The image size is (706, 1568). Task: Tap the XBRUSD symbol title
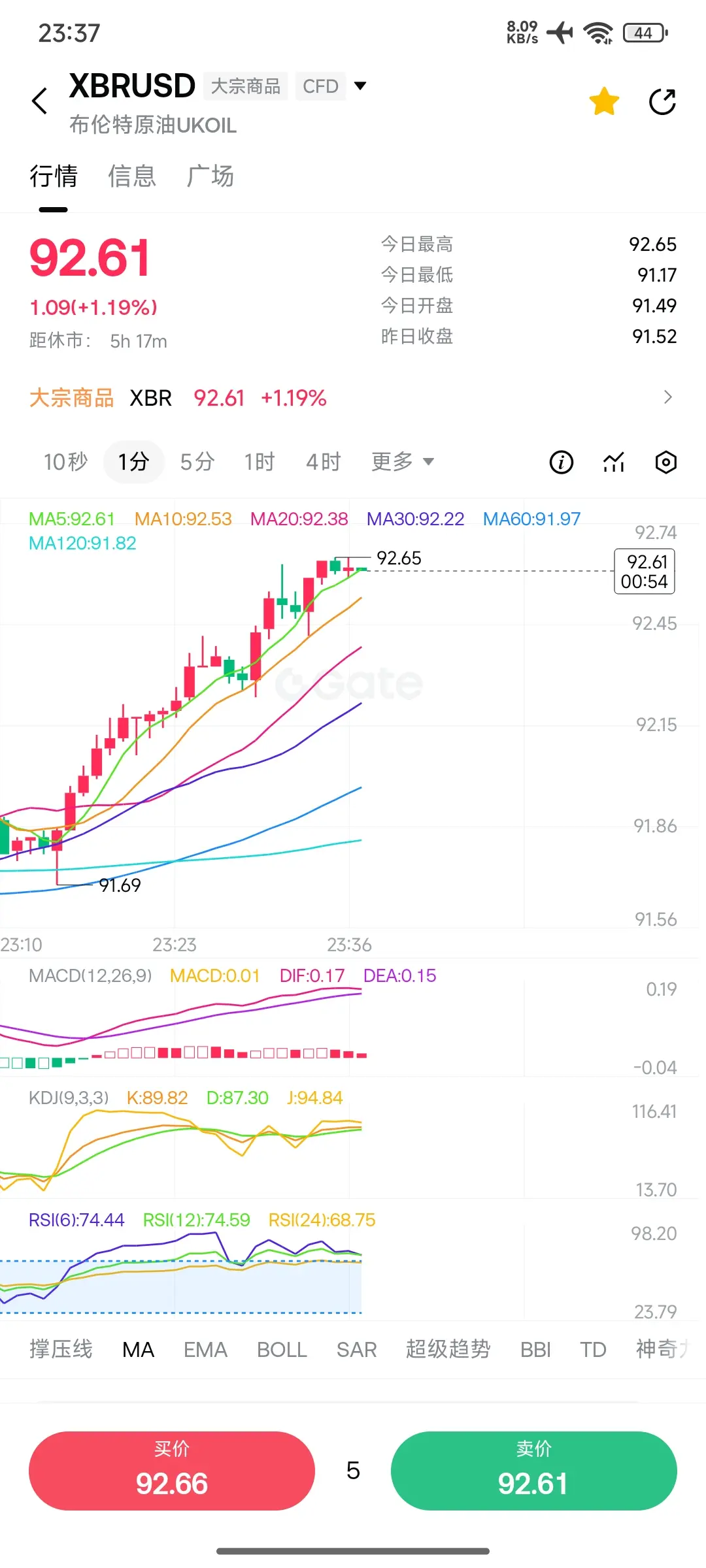[x=132, y=86]
